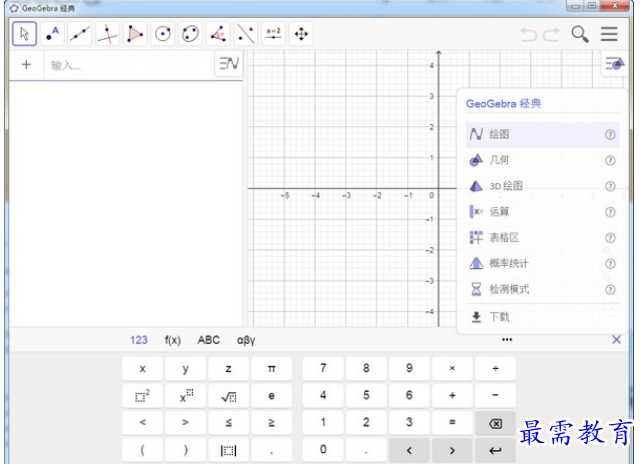The image size is (641, 464).
Task: Choose 检测模式 exam mode
Action: pos(542,289)
